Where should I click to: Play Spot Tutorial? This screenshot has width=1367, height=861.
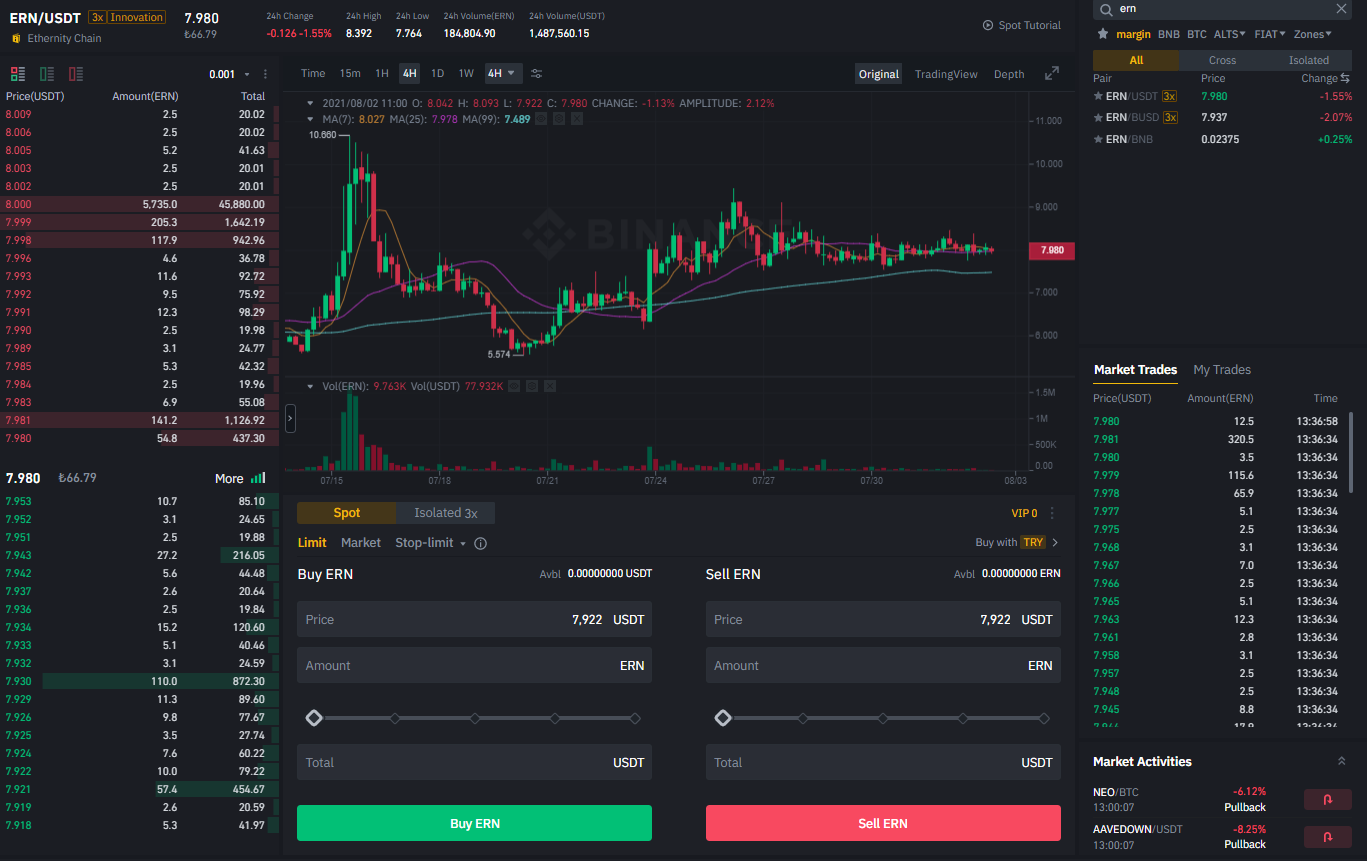(x=1021, y=25)
